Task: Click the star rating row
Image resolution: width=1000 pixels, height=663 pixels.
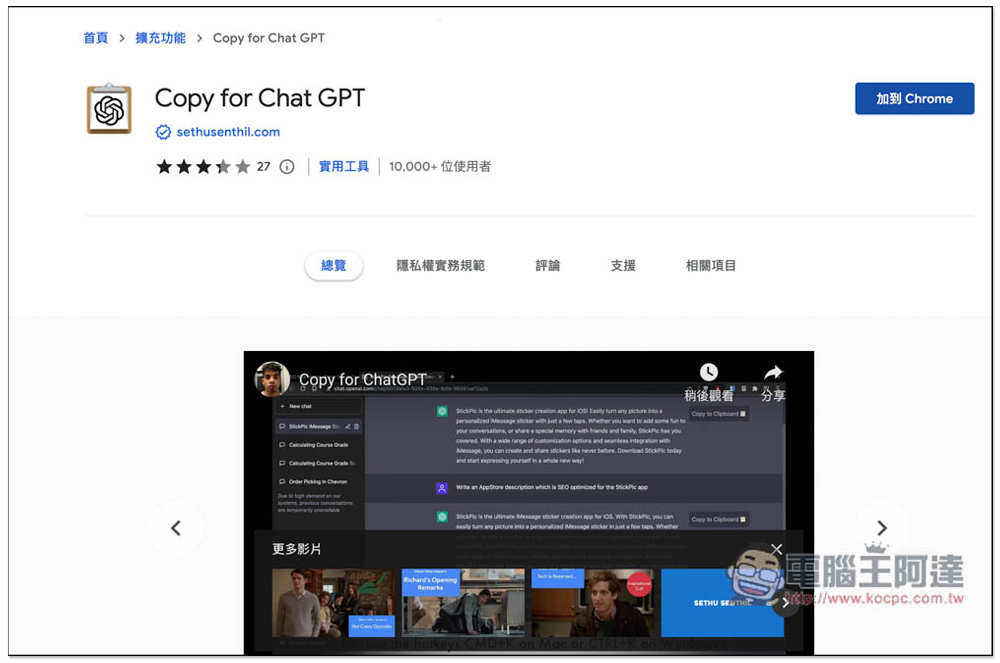Action: pos(203,167)
